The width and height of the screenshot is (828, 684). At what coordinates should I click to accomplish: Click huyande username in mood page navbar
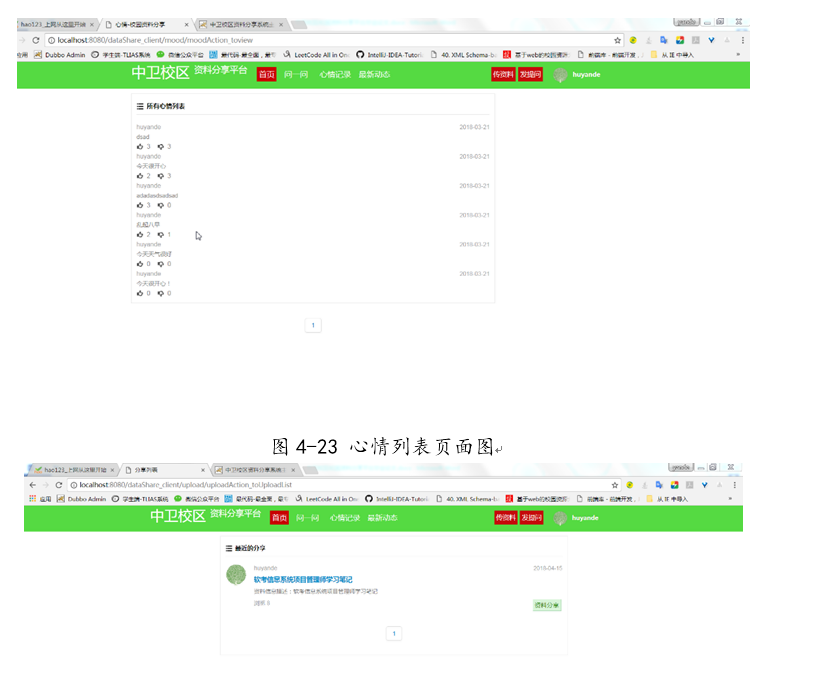[586, 74]
